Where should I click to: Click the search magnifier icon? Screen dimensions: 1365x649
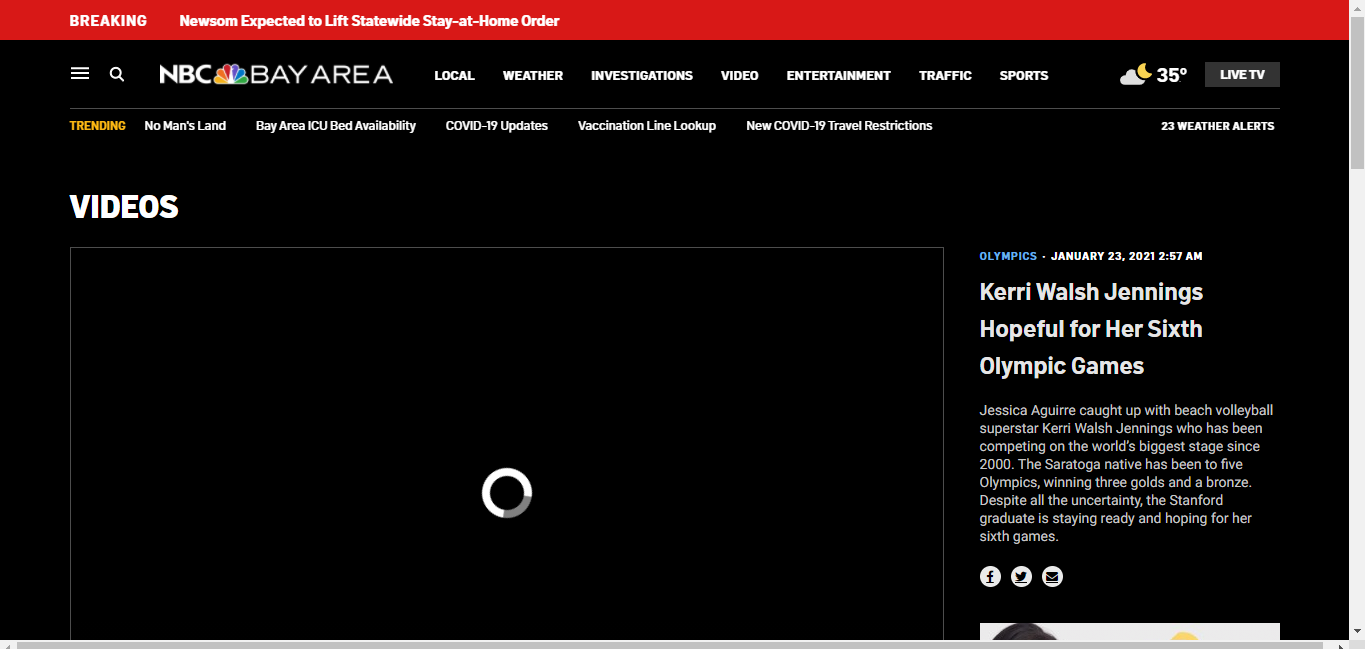point(117,74)
